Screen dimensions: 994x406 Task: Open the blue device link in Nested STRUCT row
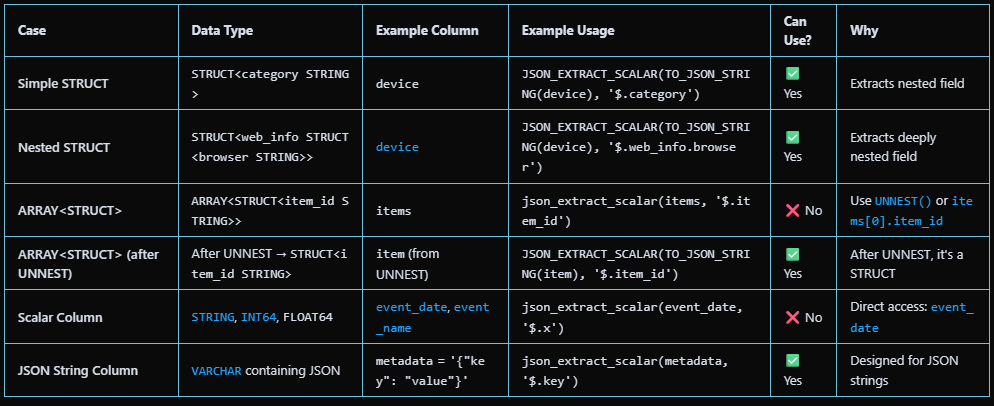(x=397, y=147)
